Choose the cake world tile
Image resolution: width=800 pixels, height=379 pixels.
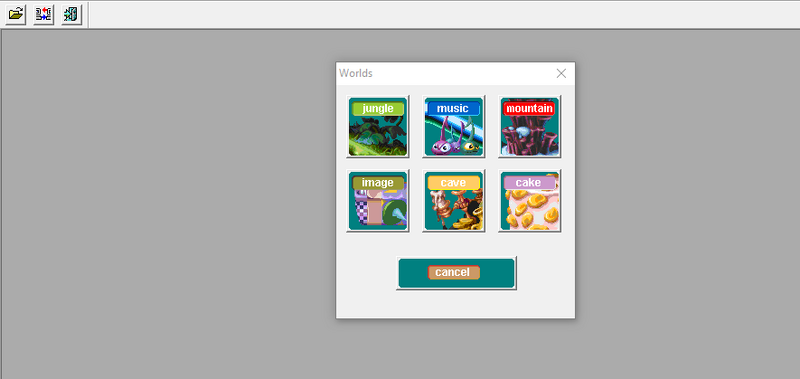coord(530,201)
